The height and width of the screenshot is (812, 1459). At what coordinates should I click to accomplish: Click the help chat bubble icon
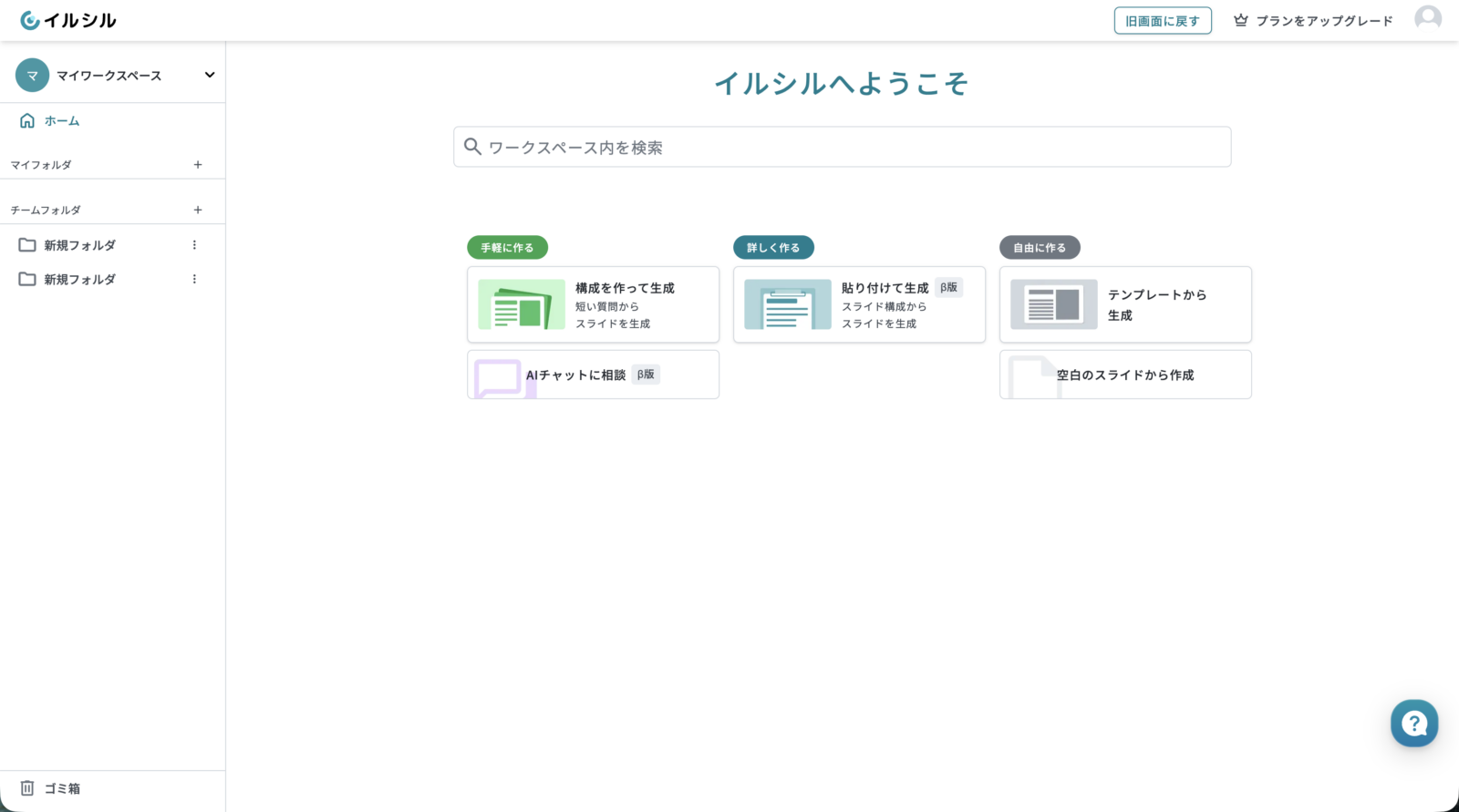pyautogui.click(x=1413, y=724)
